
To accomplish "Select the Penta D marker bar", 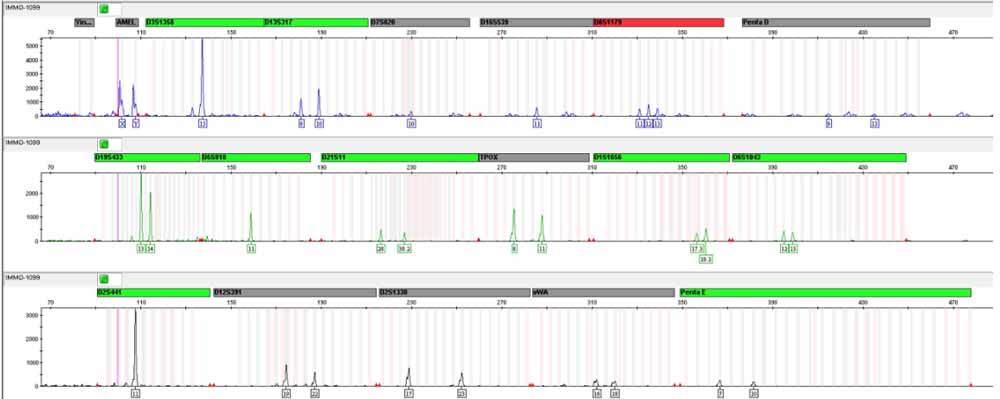I will [835, 22].
